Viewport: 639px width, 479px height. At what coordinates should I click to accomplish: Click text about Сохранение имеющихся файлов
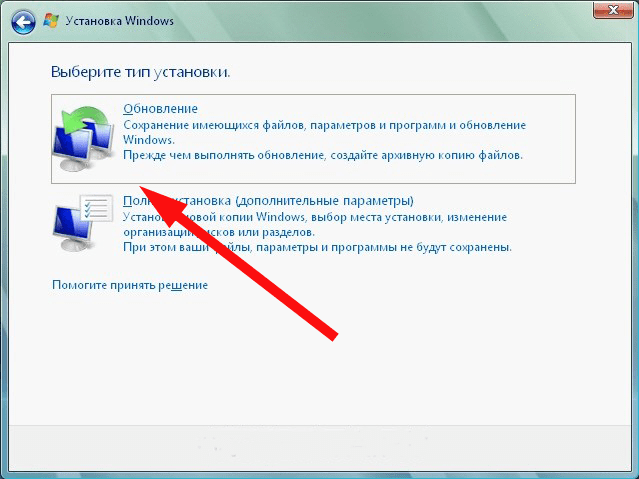pyautogui.click(x=324, y=132)
